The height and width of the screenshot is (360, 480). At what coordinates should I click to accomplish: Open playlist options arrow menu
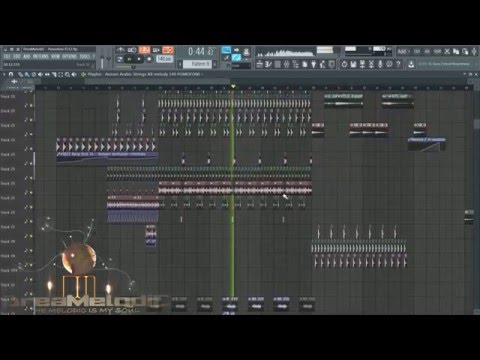[5, 74]
